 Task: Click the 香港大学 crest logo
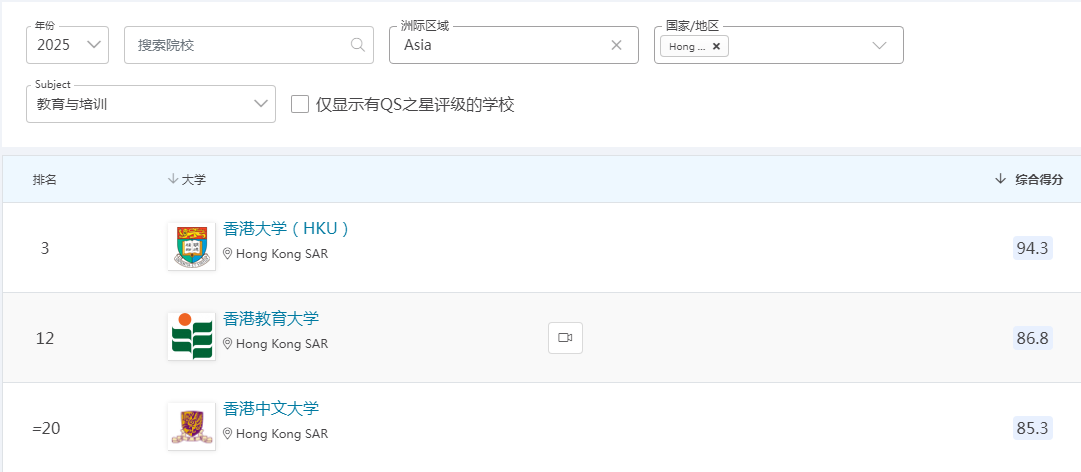pyautogui.click(x=191, y=246)
